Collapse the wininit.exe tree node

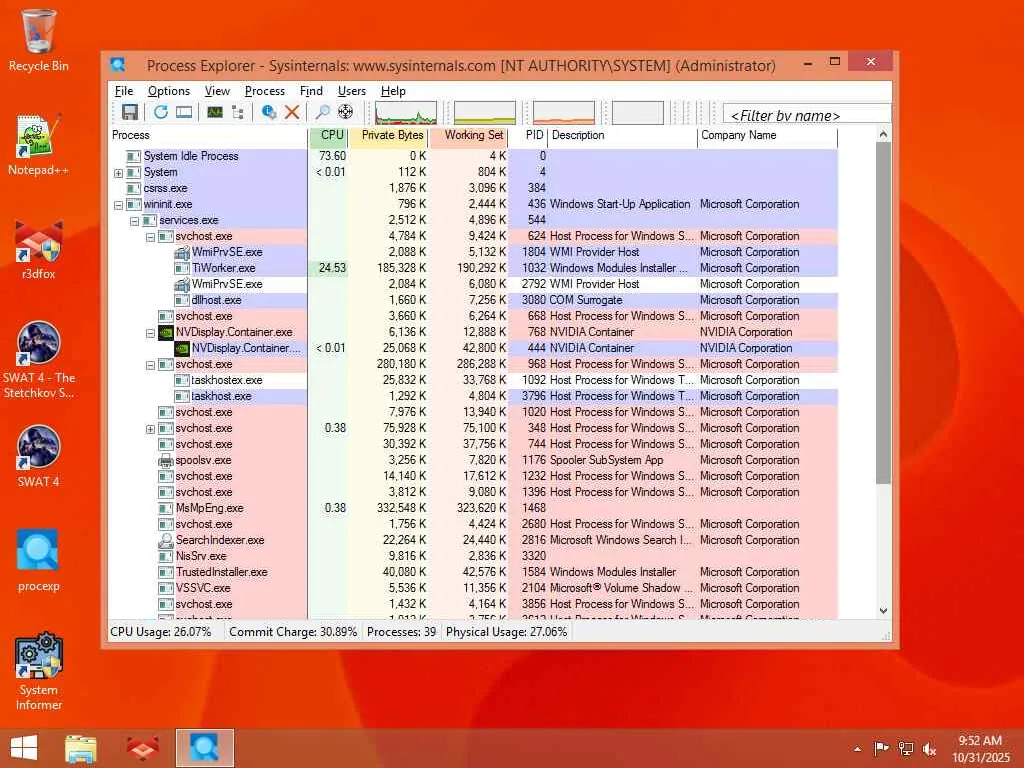click(x=118, y=205)
